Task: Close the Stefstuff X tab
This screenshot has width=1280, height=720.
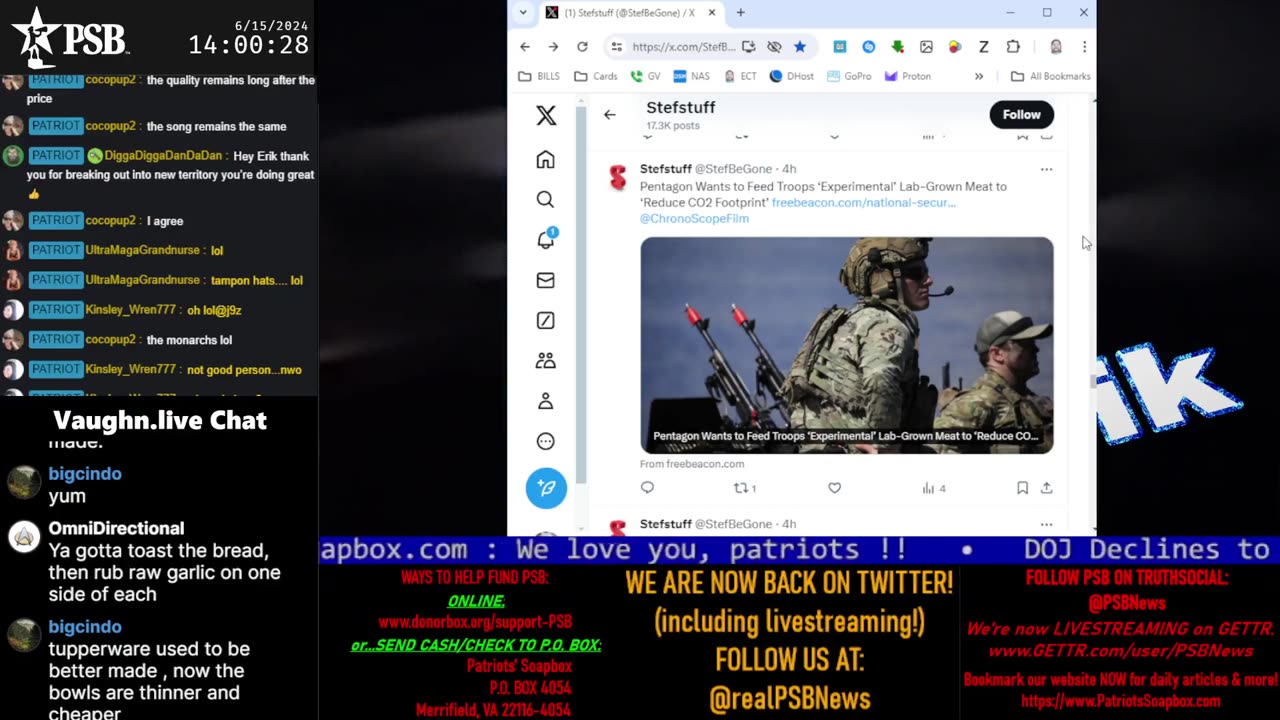Action: pos(712,13)
